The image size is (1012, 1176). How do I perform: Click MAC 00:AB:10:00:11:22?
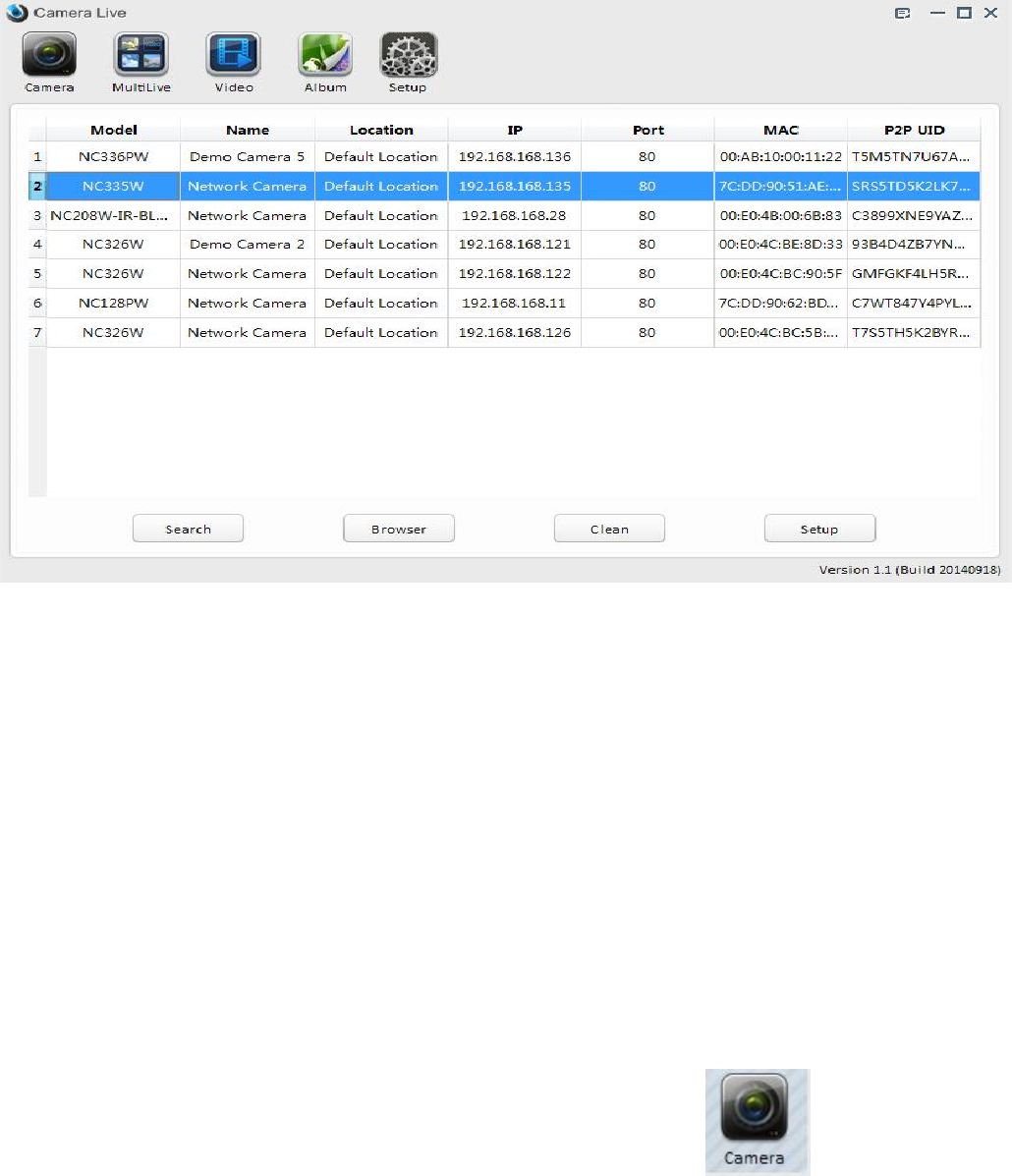point(781,157)
